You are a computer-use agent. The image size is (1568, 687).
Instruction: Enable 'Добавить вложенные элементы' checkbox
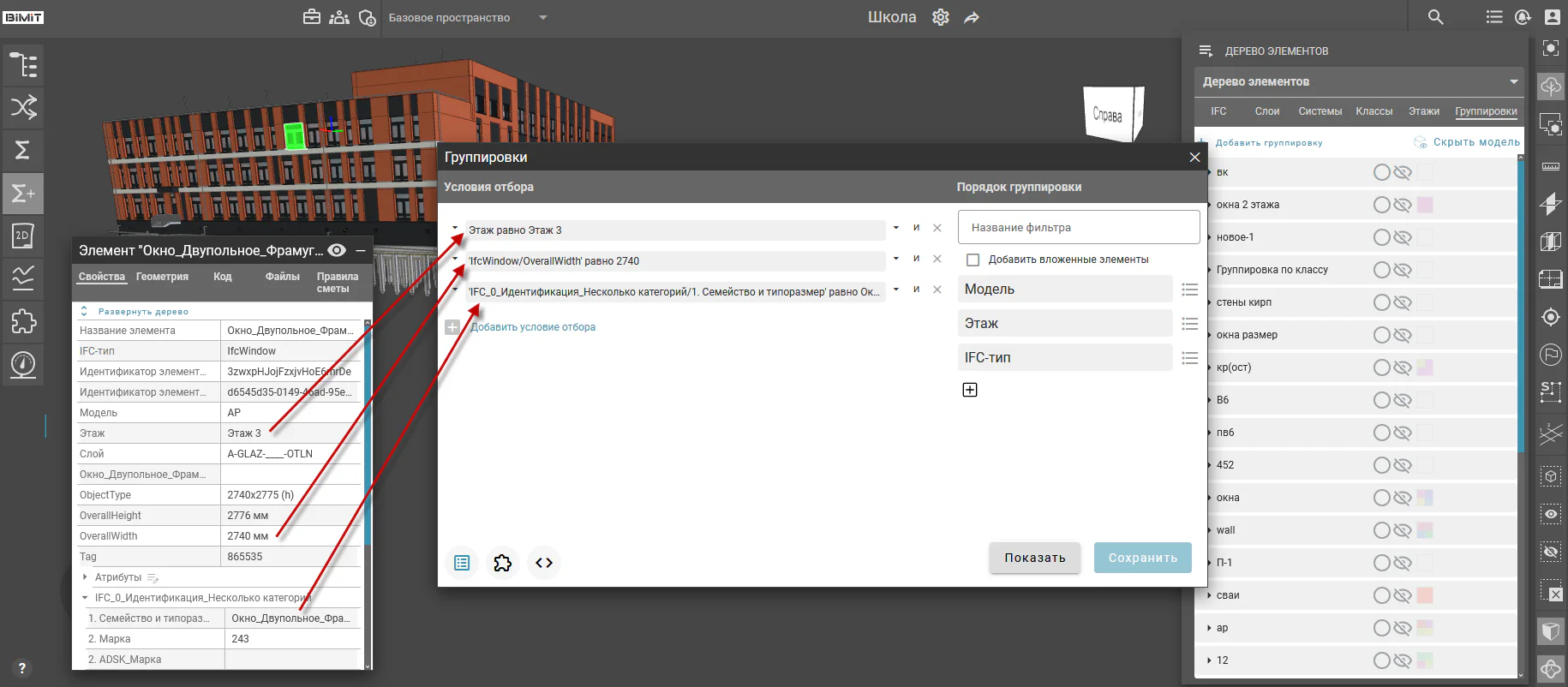pyautogui.click(x=973, y=260)
